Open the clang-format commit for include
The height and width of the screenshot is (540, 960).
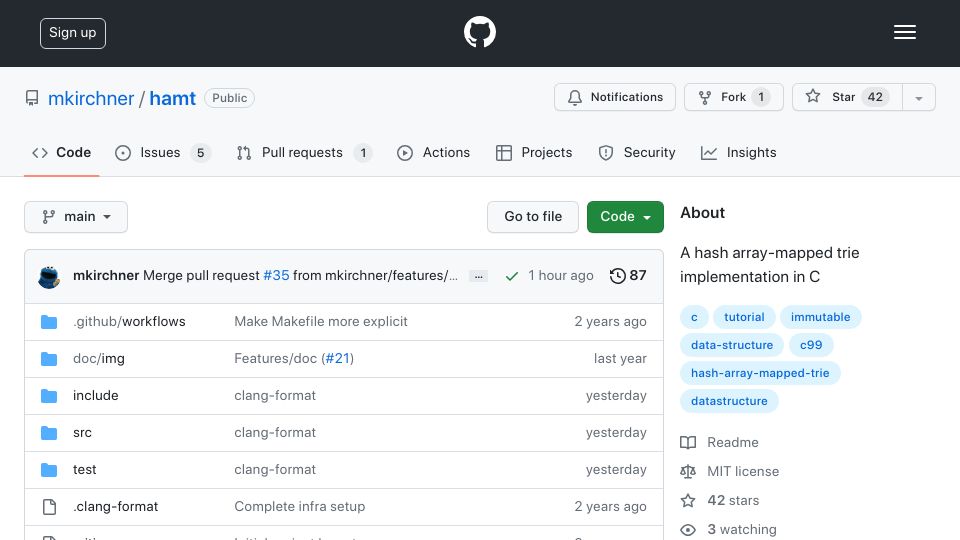[x=275, y=396]
